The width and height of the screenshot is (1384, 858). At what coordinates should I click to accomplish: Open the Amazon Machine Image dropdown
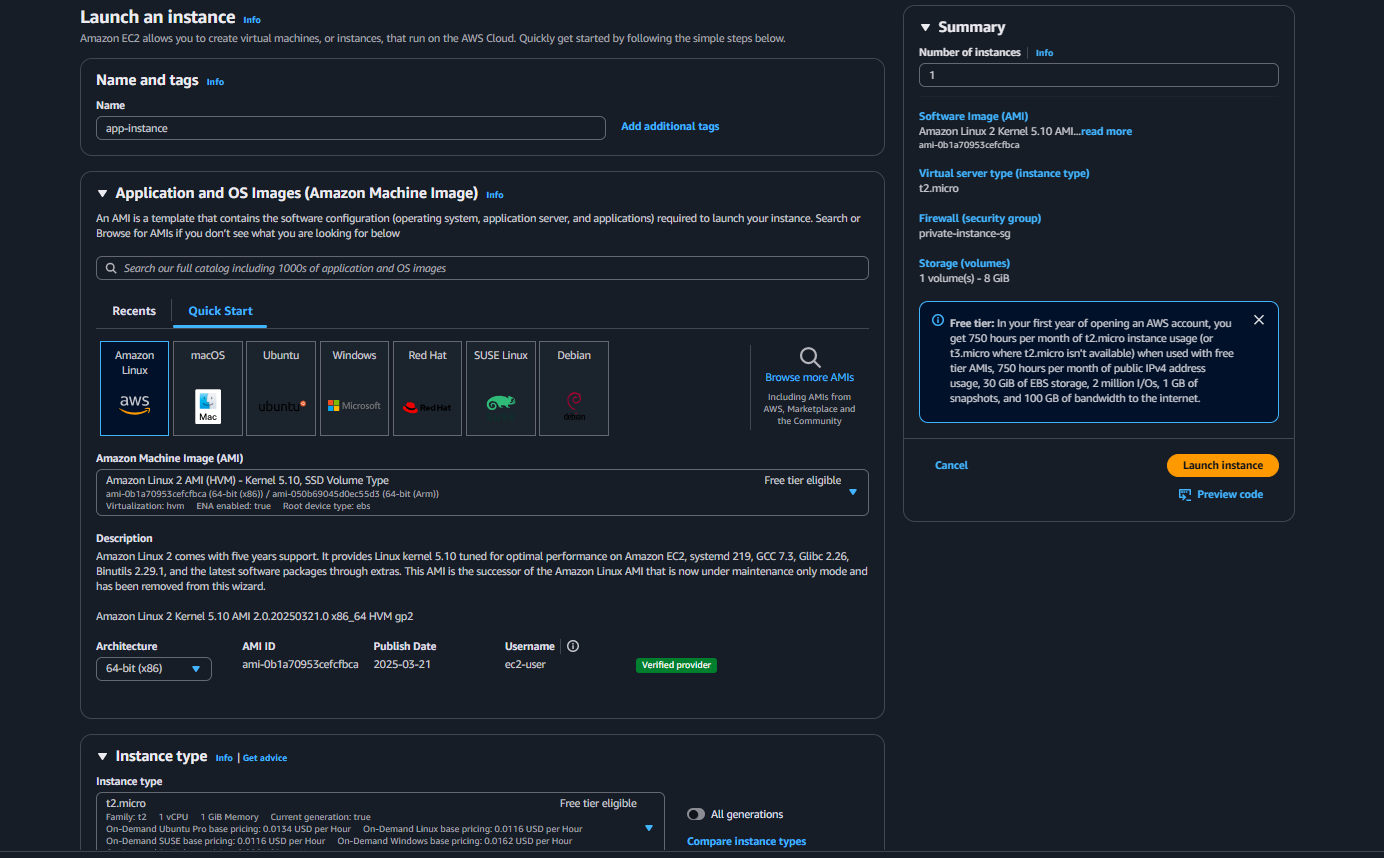click(482, 492)
